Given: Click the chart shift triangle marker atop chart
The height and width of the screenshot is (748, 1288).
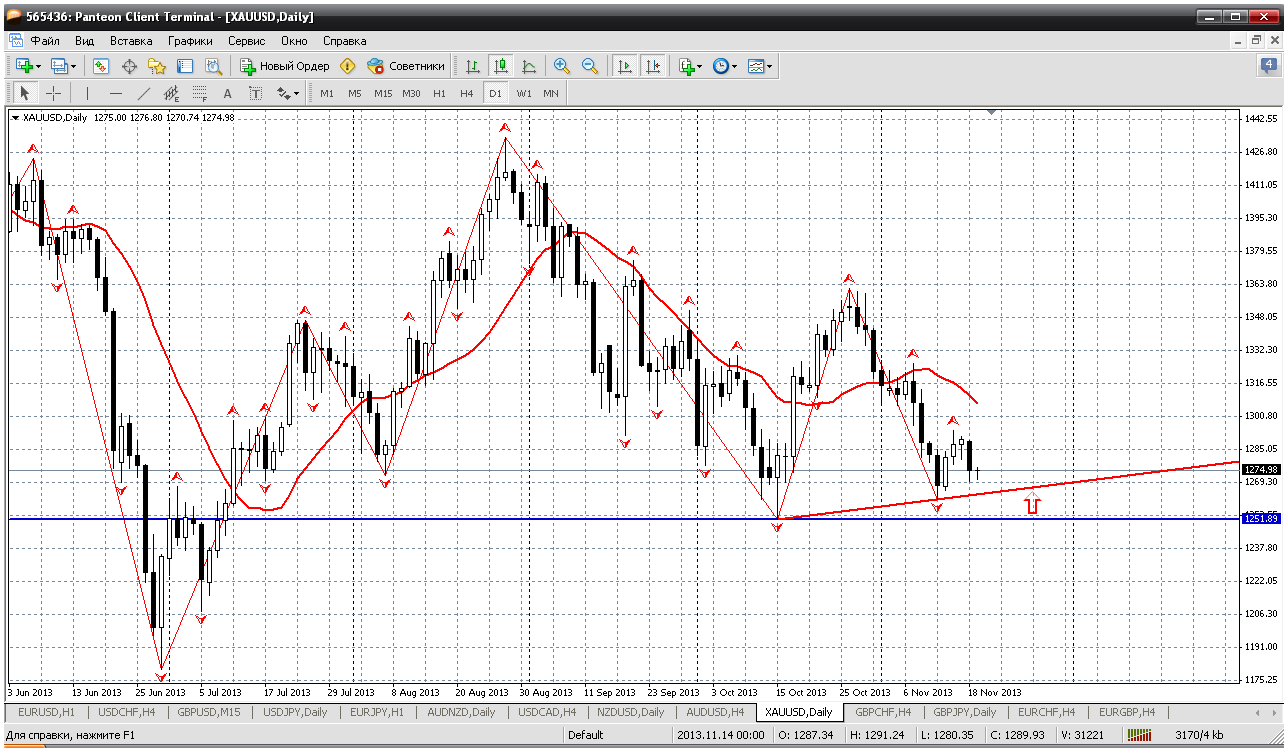Looking at the screenshot, I should click(991, 113).
